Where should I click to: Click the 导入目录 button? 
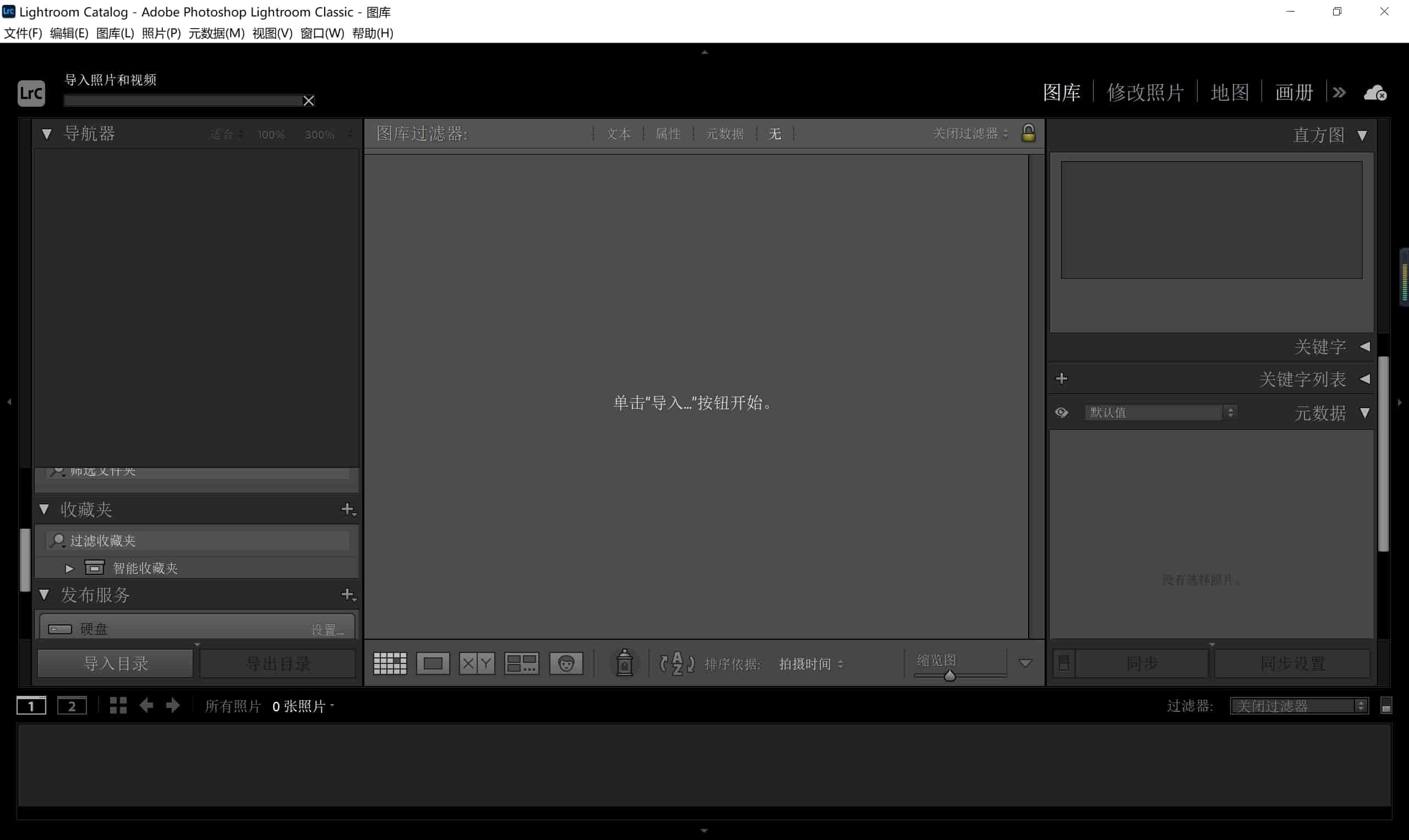coord(114,662)
